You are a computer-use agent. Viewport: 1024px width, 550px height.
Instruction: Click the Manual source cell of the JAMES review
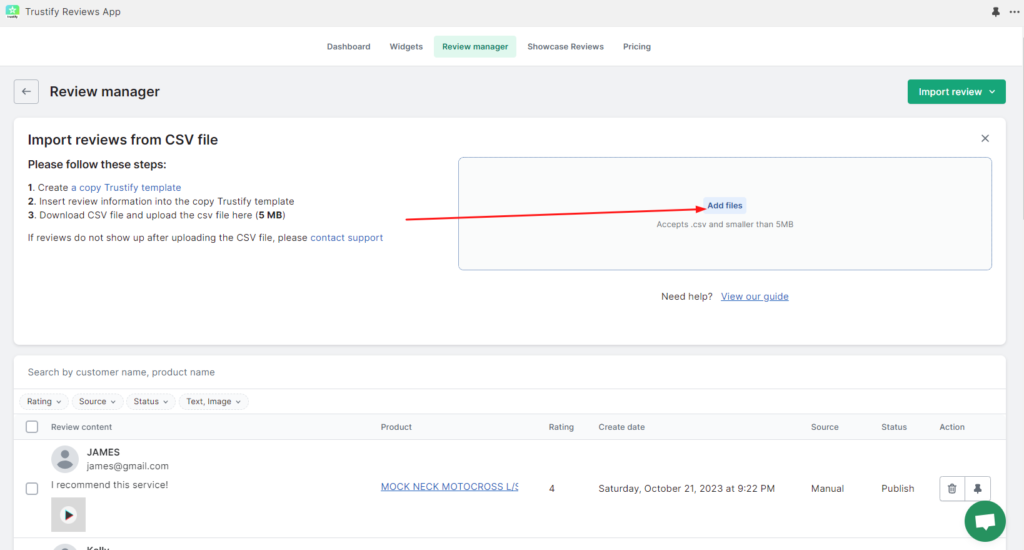(827, 489)
